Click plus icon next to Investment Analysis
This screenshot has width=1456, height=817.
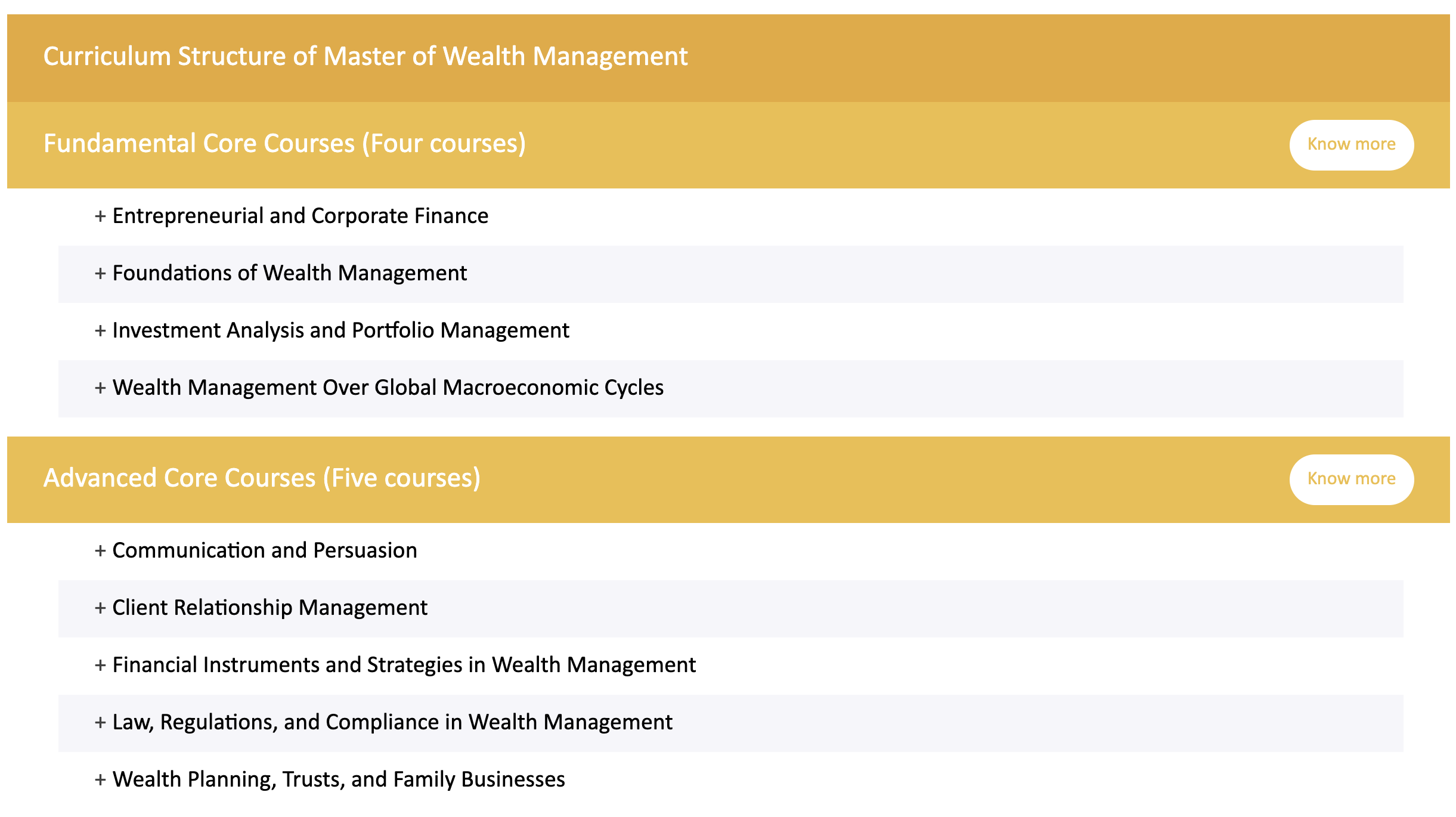point(100,331)
